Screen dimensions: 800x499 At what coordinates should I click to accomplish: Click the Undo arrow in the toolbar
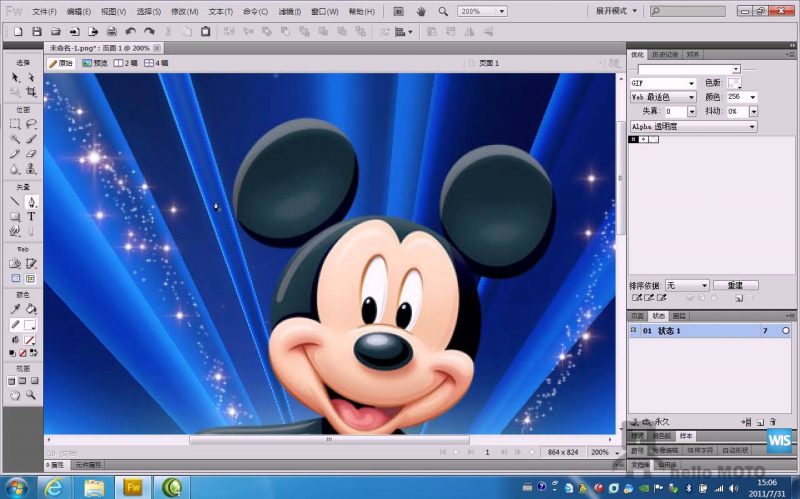130,32
